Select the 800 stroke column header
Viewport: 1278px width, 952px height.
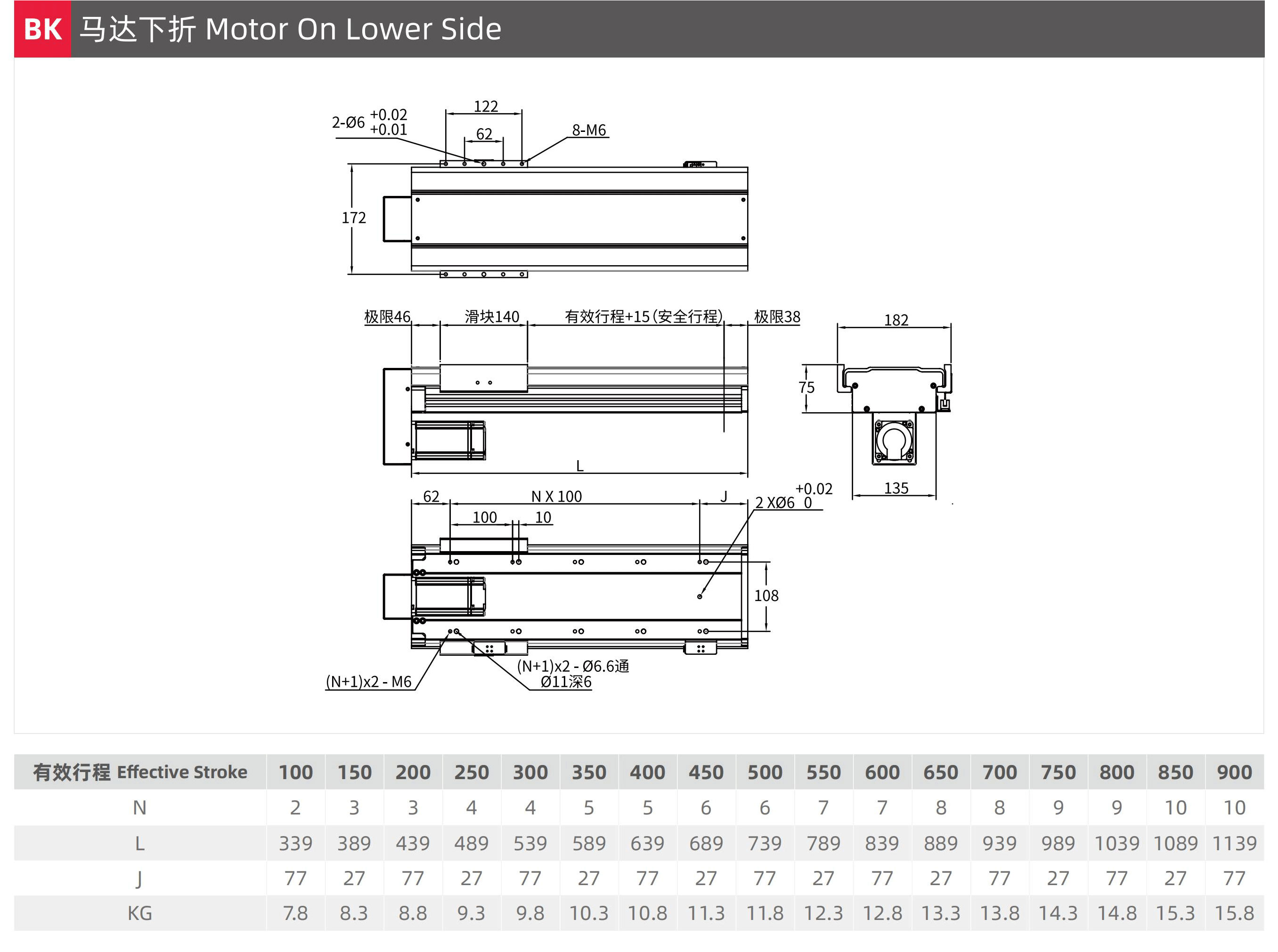click(1117, 772)
